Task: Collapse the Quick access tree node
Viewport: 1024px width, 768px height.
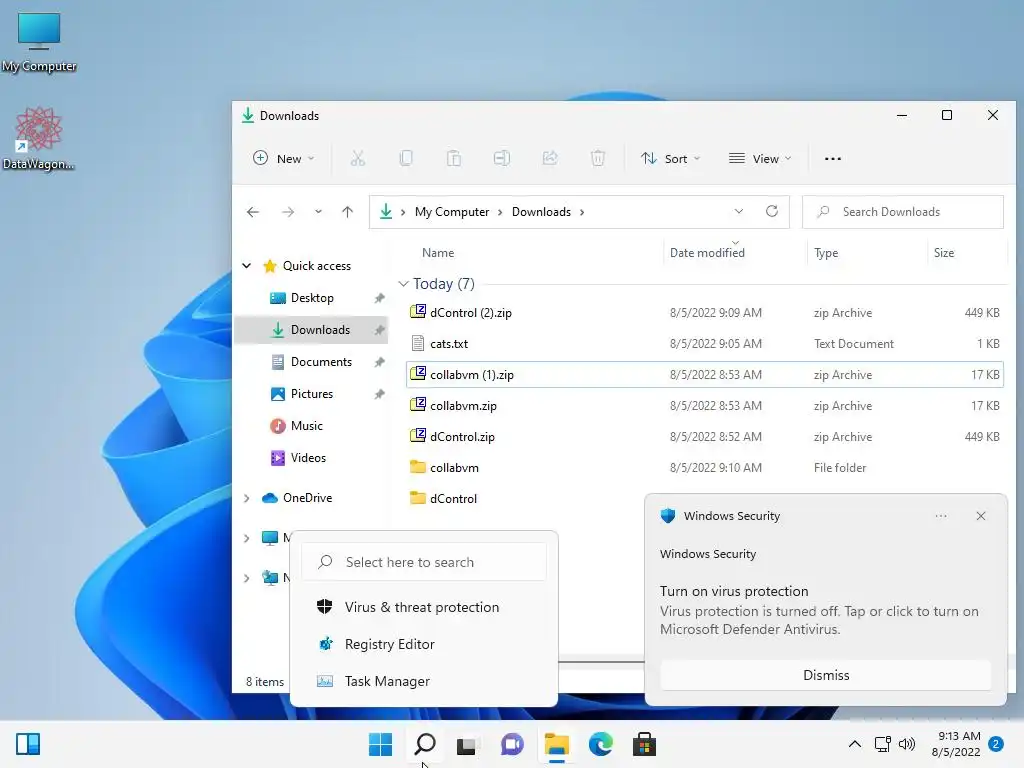Action: coord(246,266)
